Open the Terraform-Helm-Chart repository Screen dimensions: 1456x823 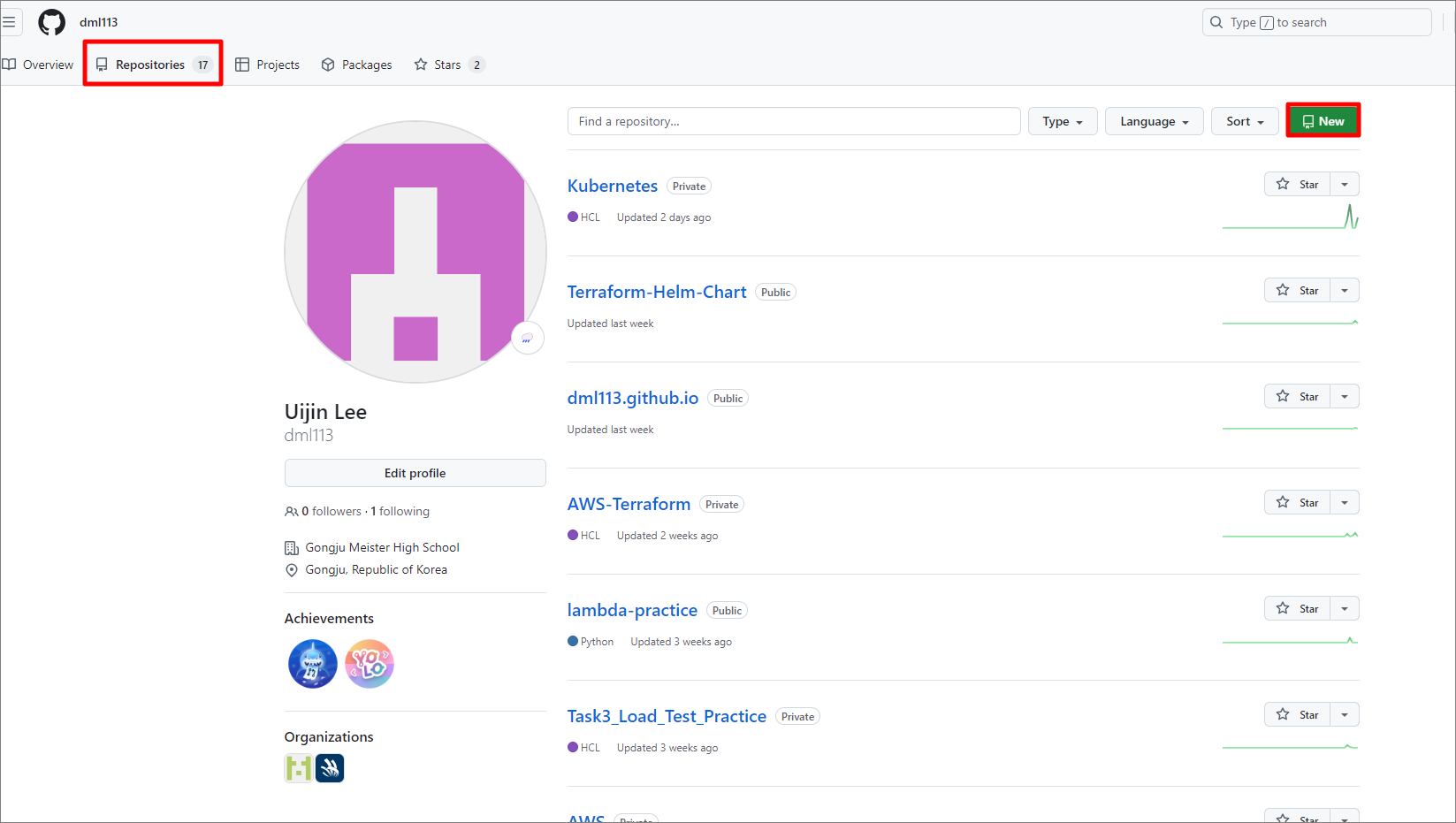coord(657,292)
